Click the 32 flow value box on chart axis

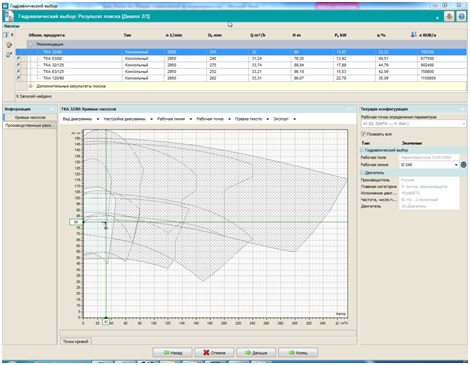(x=106, y=322)
